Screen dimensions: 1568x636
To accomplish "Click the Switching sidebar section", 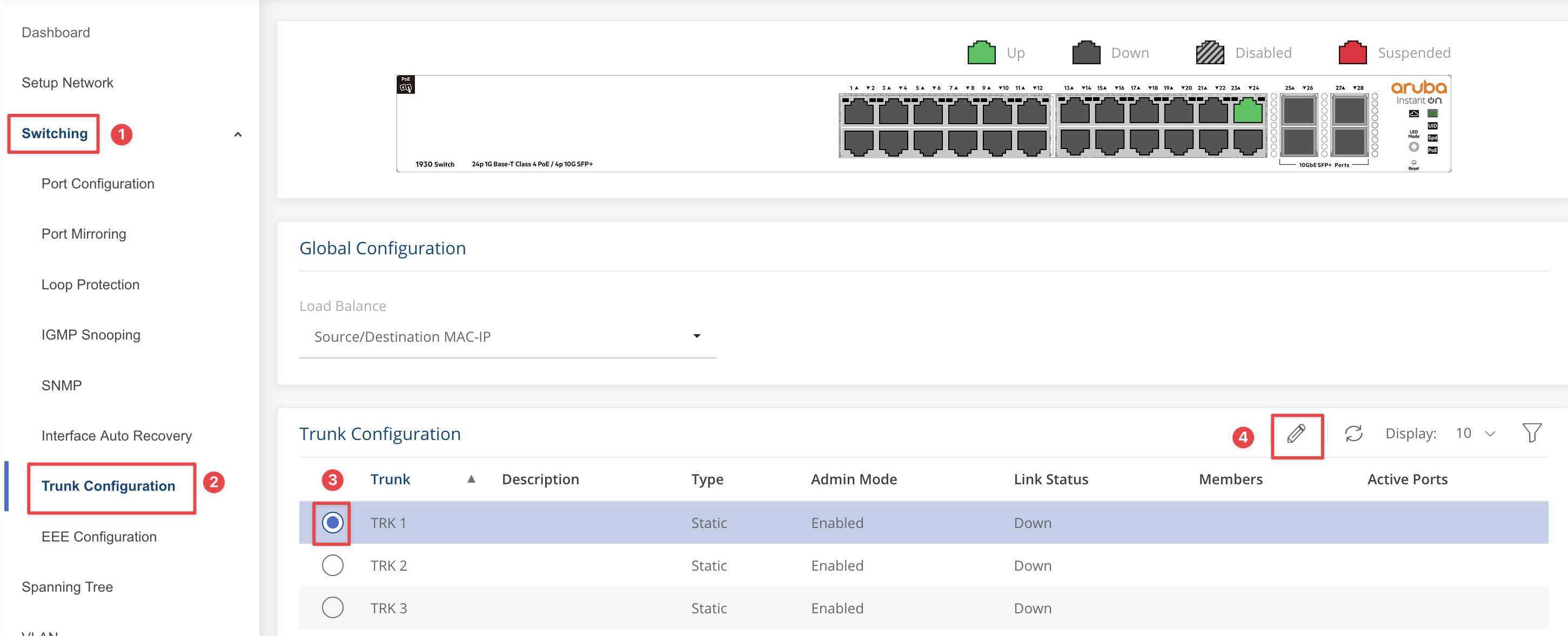I will pos(54,133).
